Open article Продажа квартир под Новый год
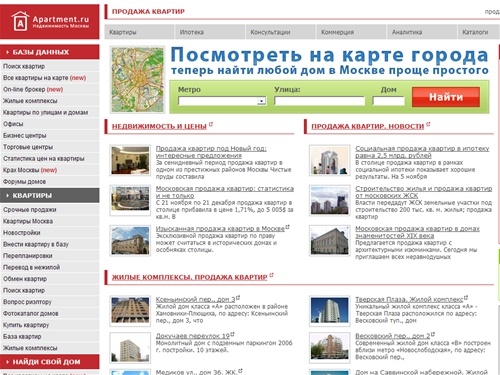Screen dimensions: 500x375 coord(211,152)
